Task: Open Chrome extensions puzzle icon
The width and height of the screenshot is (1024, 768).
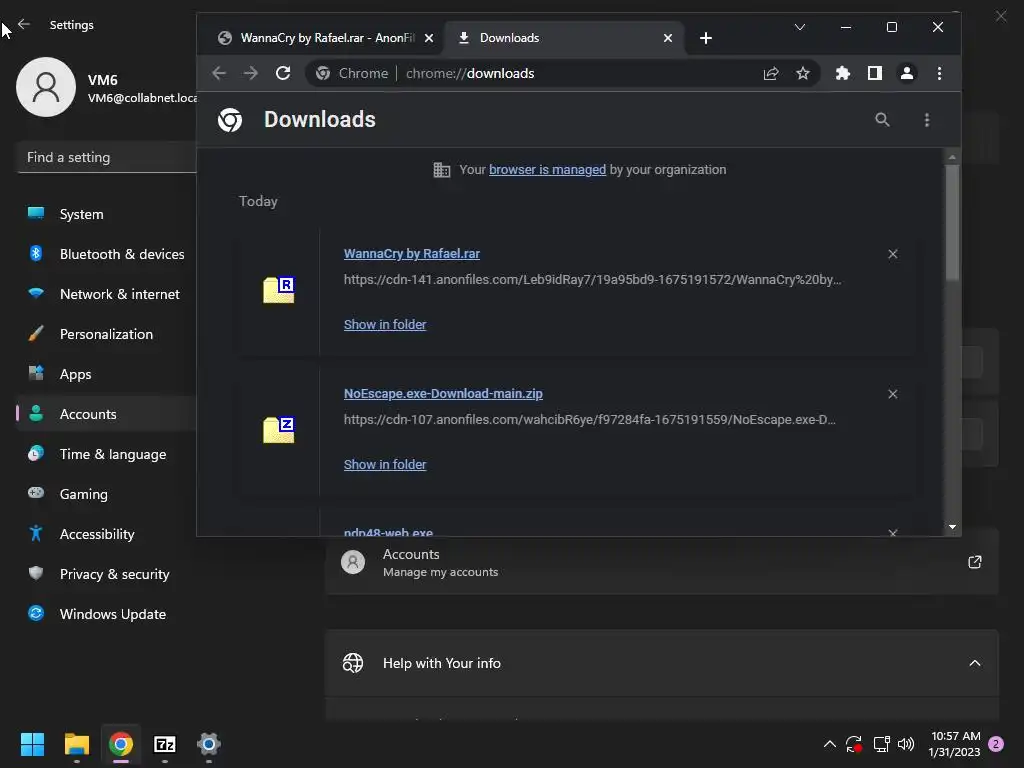Action: click(842, 73)
